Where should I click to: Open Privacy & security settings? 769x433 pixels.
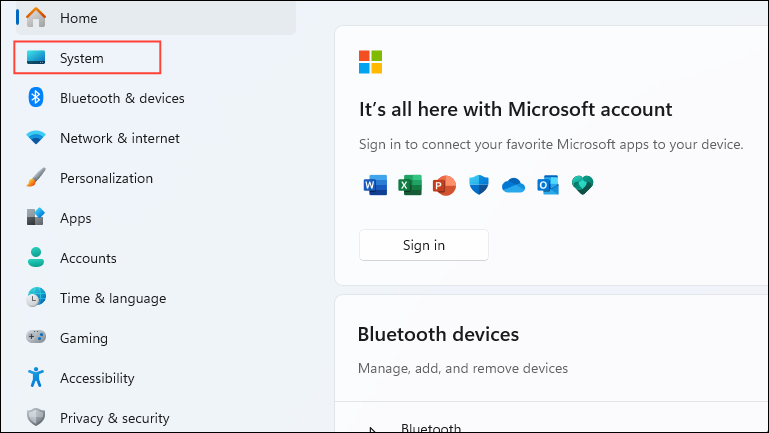[x=114, y=418]
